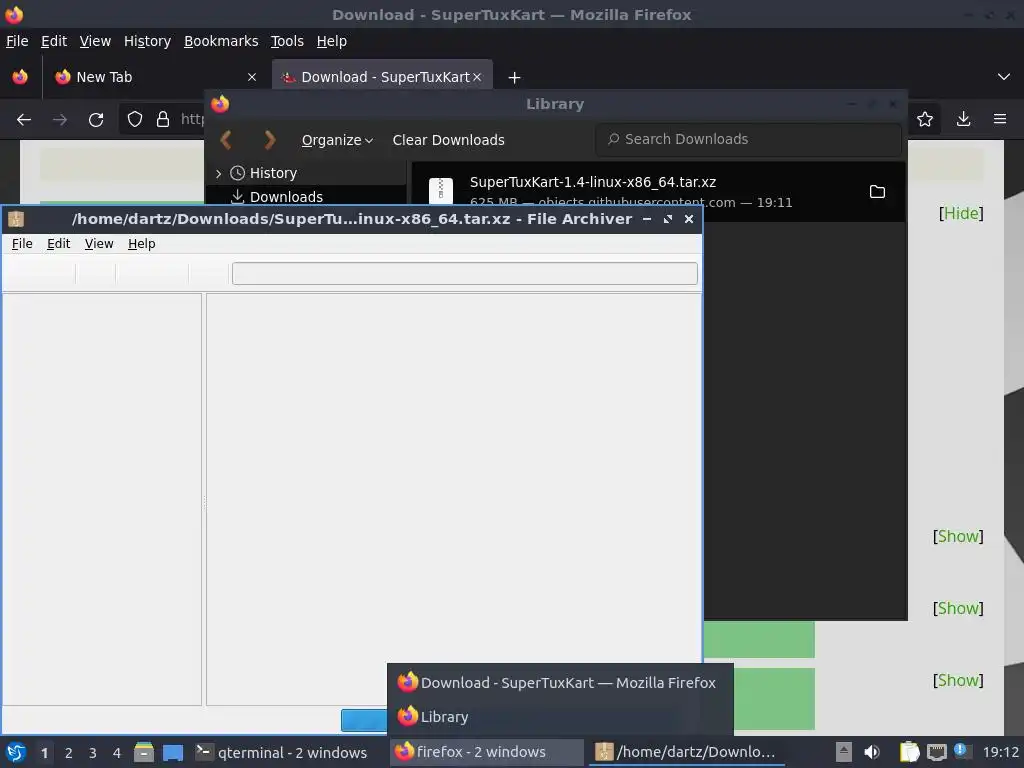This screenshot has height=768, width=1024.
Task: Open volume control tray icon
Action: click(x=872, y=752)
